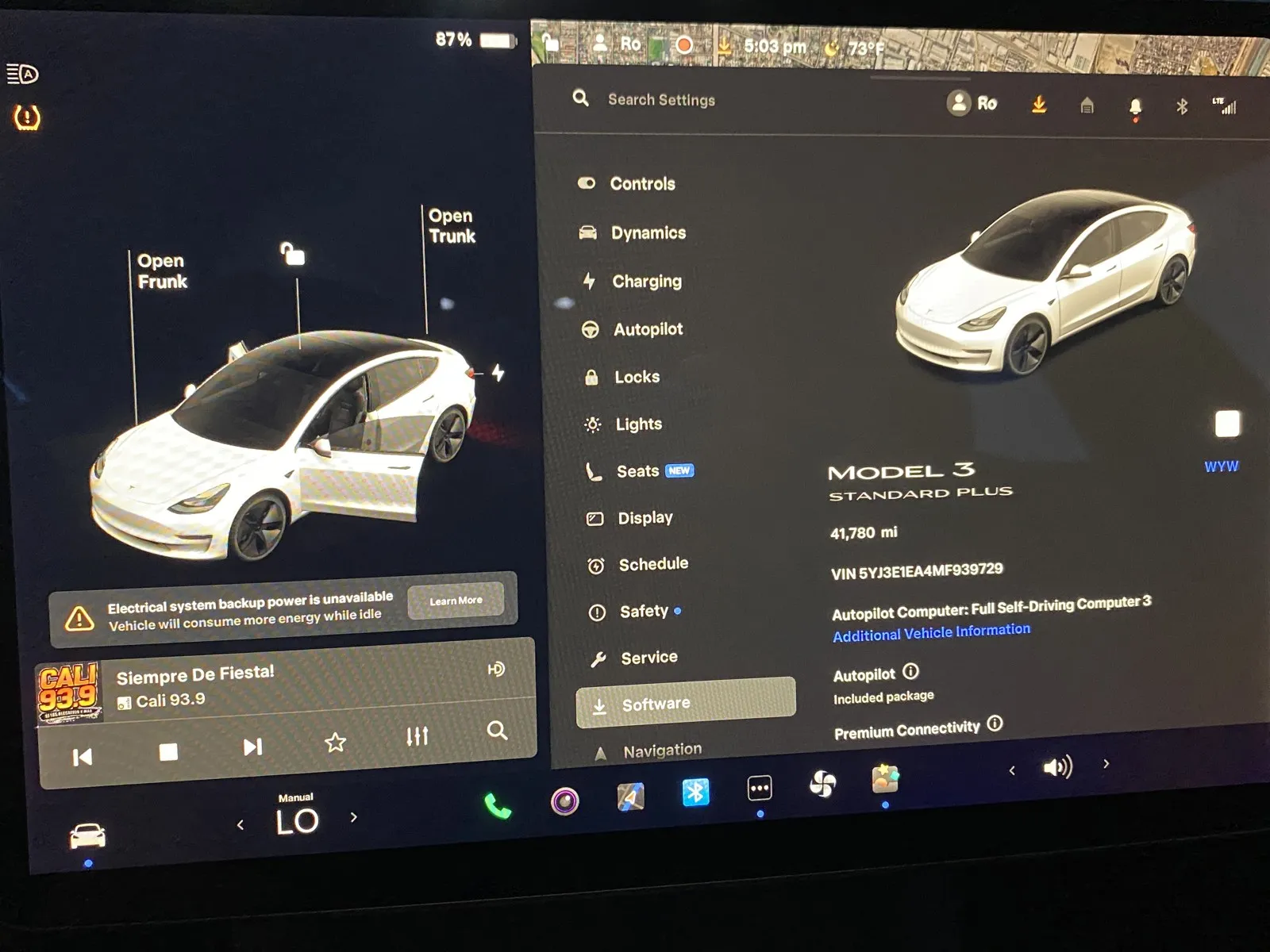Increase temperature with right chevron beside LO

pyautogui.click(x=354, y=817)
